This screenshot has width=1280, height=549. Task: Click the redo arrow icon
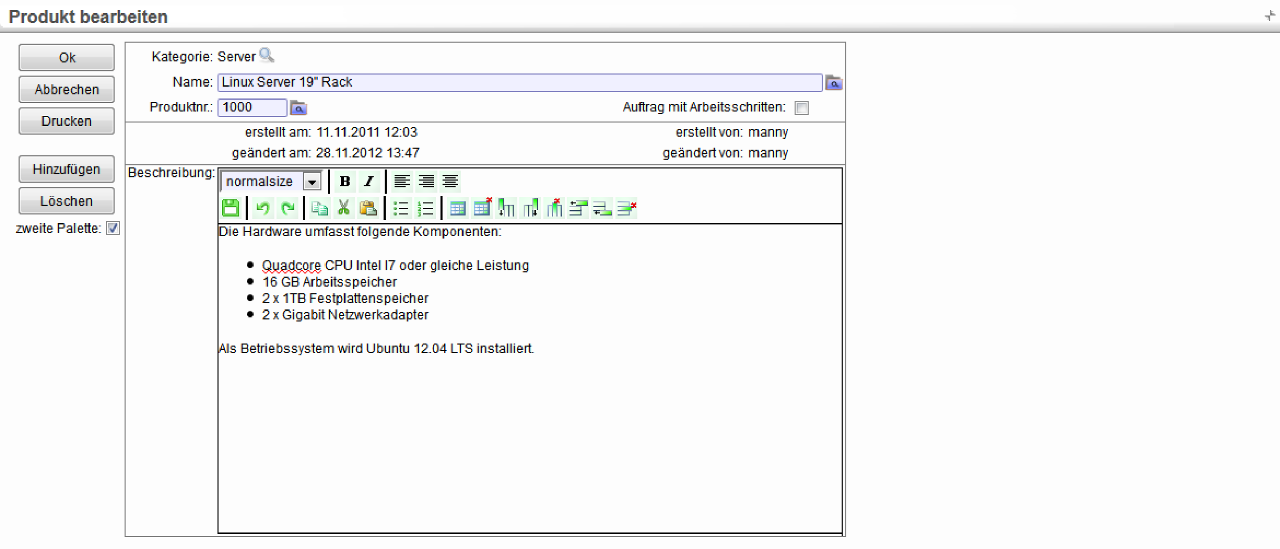coord(287,208)
